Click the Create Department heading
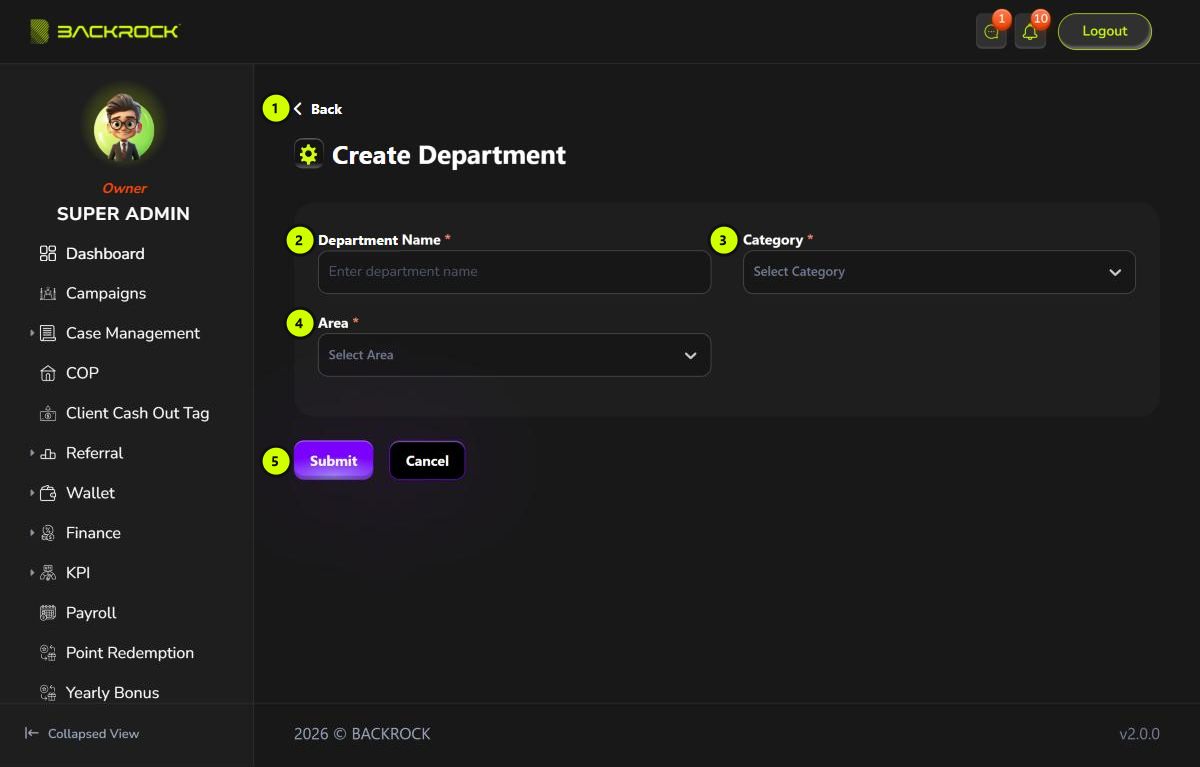The width and height of the screenshot is (1200, 767). click(x=449, y=155)
